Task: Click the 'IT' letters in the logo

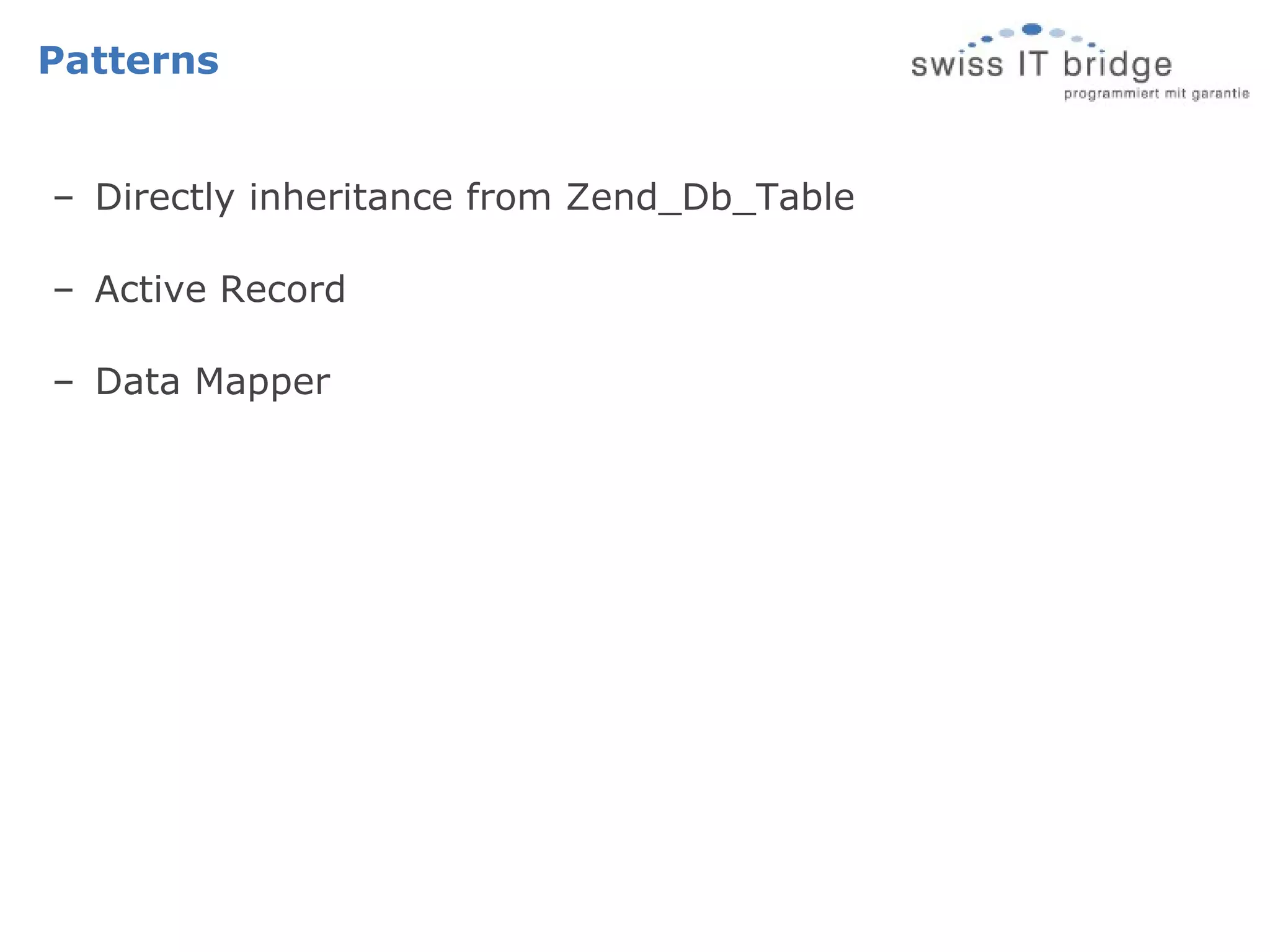Action: pos(1033,64)
